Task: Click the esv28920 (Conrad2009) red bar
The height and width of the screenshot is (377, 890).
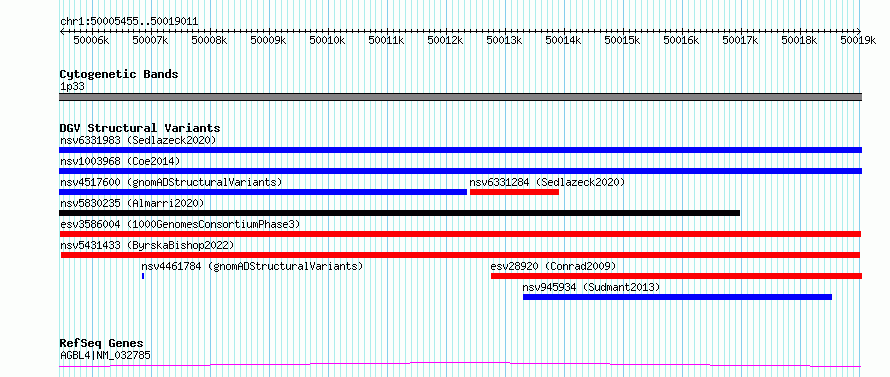Action: (x=677, y=276)
